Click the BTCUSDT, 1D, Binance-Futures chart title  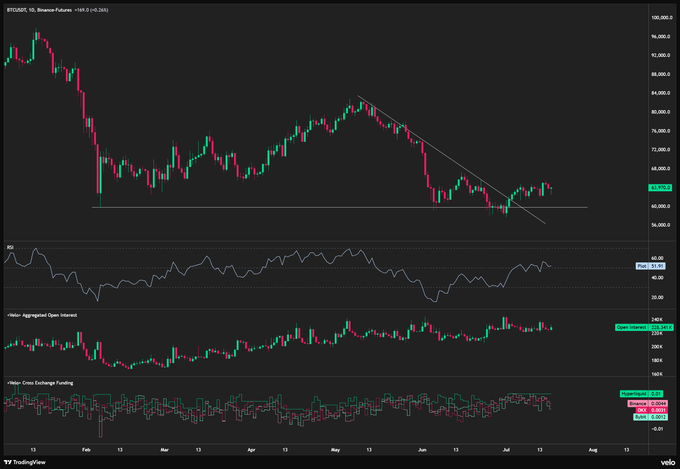[39, 10]
